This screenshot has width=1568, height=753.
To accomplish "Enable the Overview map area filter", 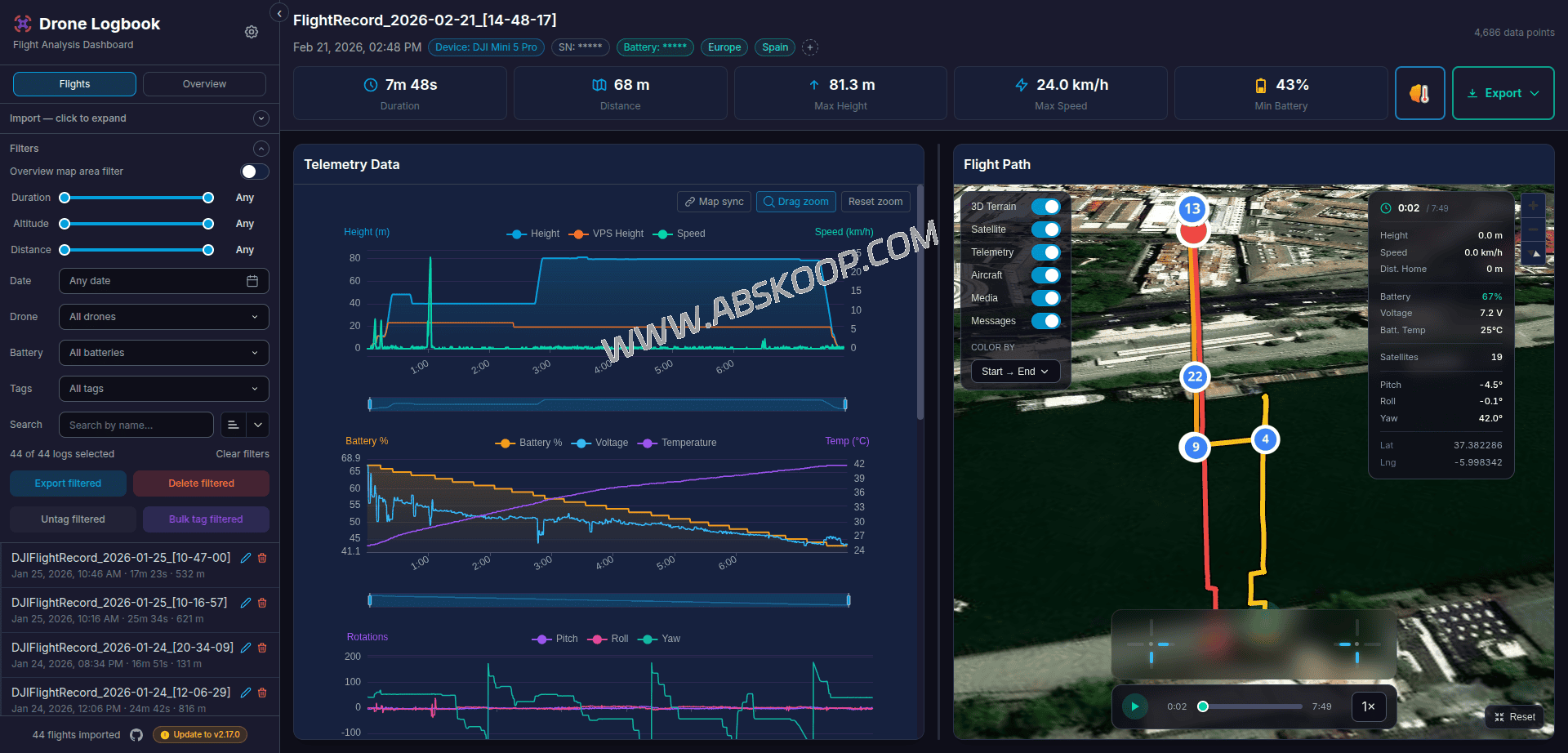I will point(255,172).
